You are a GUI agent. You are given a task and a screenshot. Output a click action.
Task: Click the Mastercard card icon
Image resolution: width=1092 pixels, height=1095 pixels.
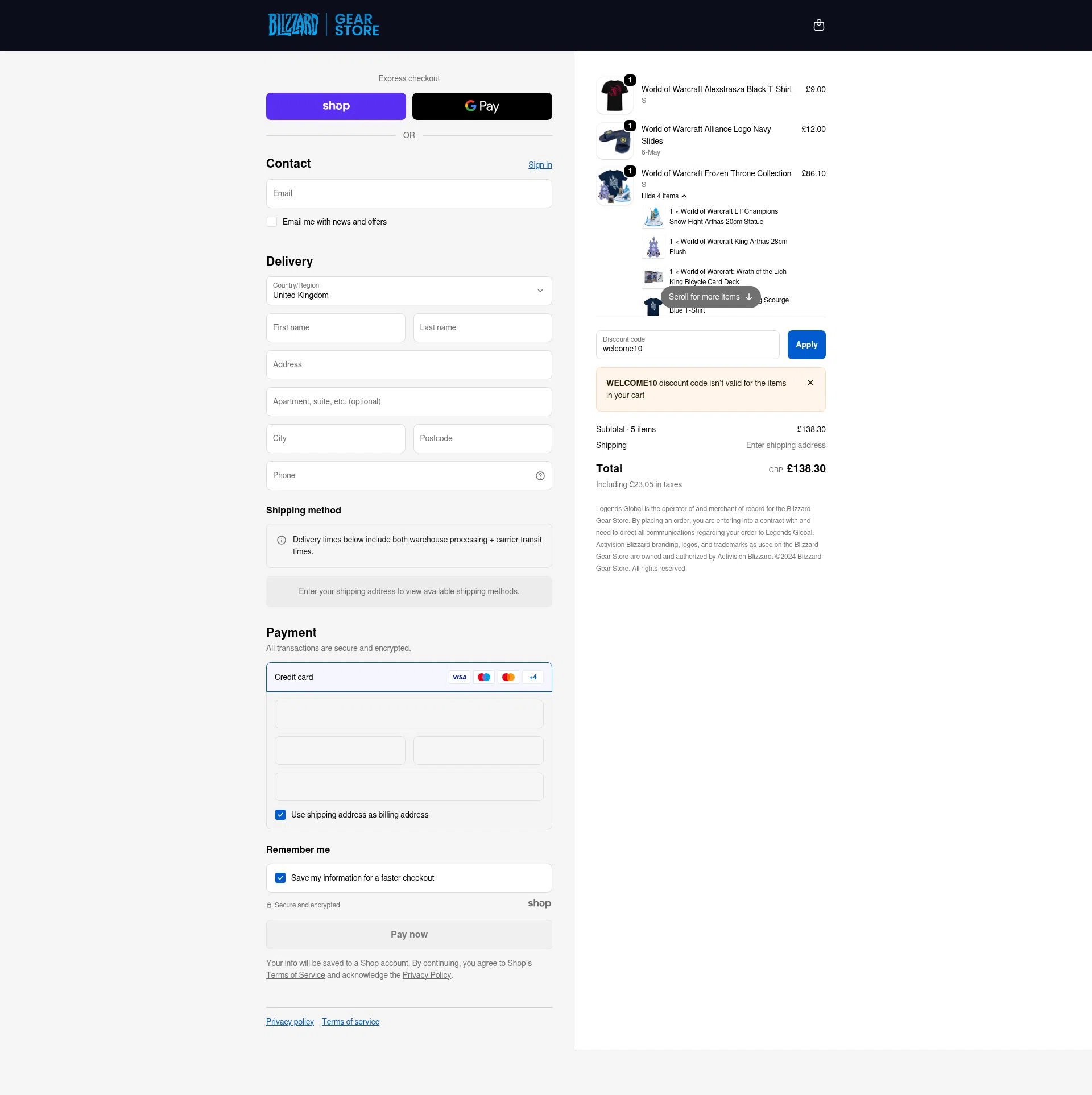[x=508, y=677]
